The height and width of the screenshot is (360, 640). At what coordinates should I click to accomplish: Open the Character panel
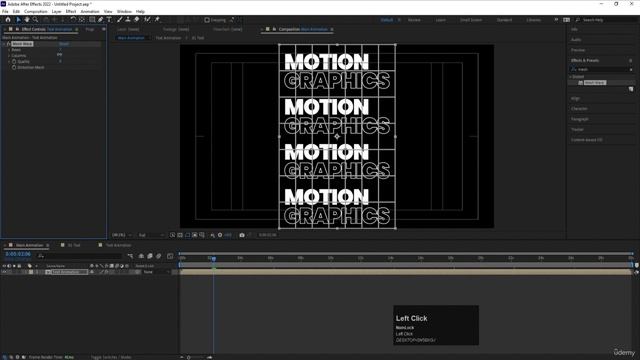click(x=579, y=109)
